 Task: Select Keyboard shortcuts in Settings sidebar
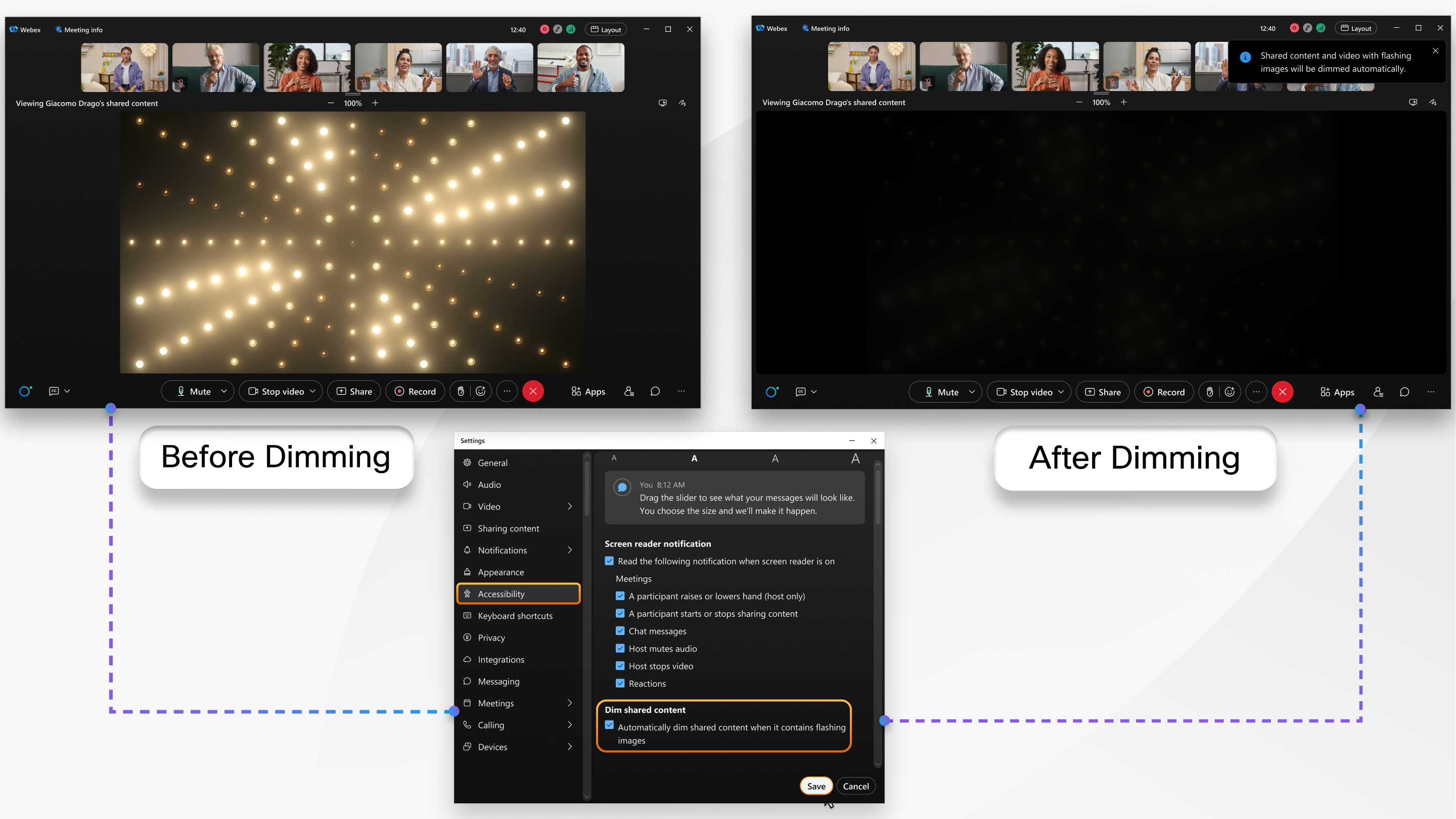[x=515, y=616]
